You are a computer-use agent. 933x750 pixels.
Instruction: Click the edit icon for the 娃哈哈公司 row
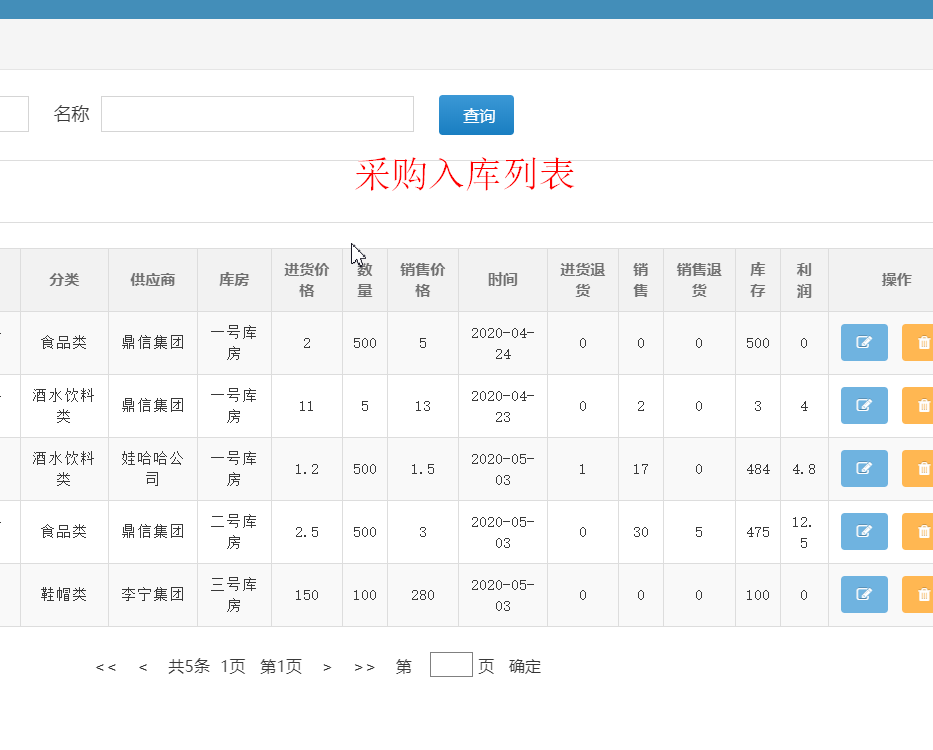pyautogui.click(x=864, y=469)
